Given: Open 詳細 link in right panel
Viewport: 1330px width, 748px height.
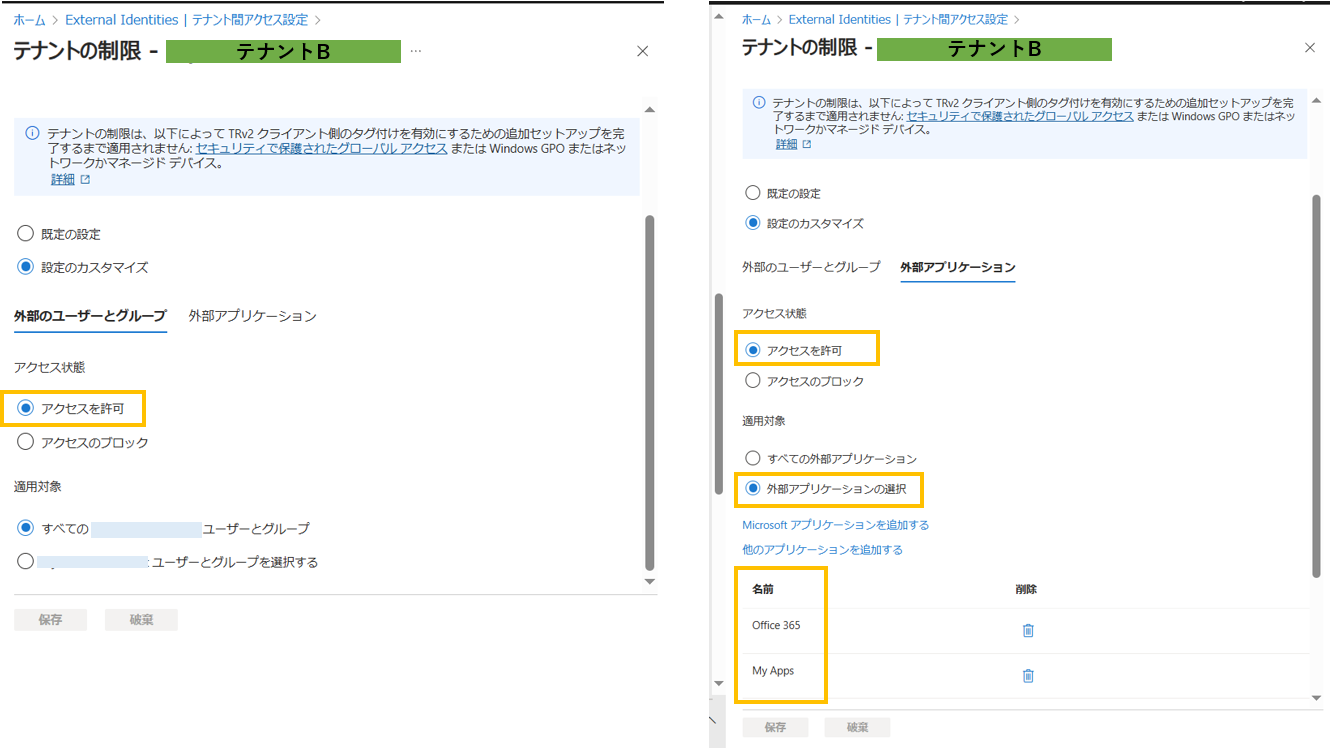Looking at the screenshot, I should (787, 144).
